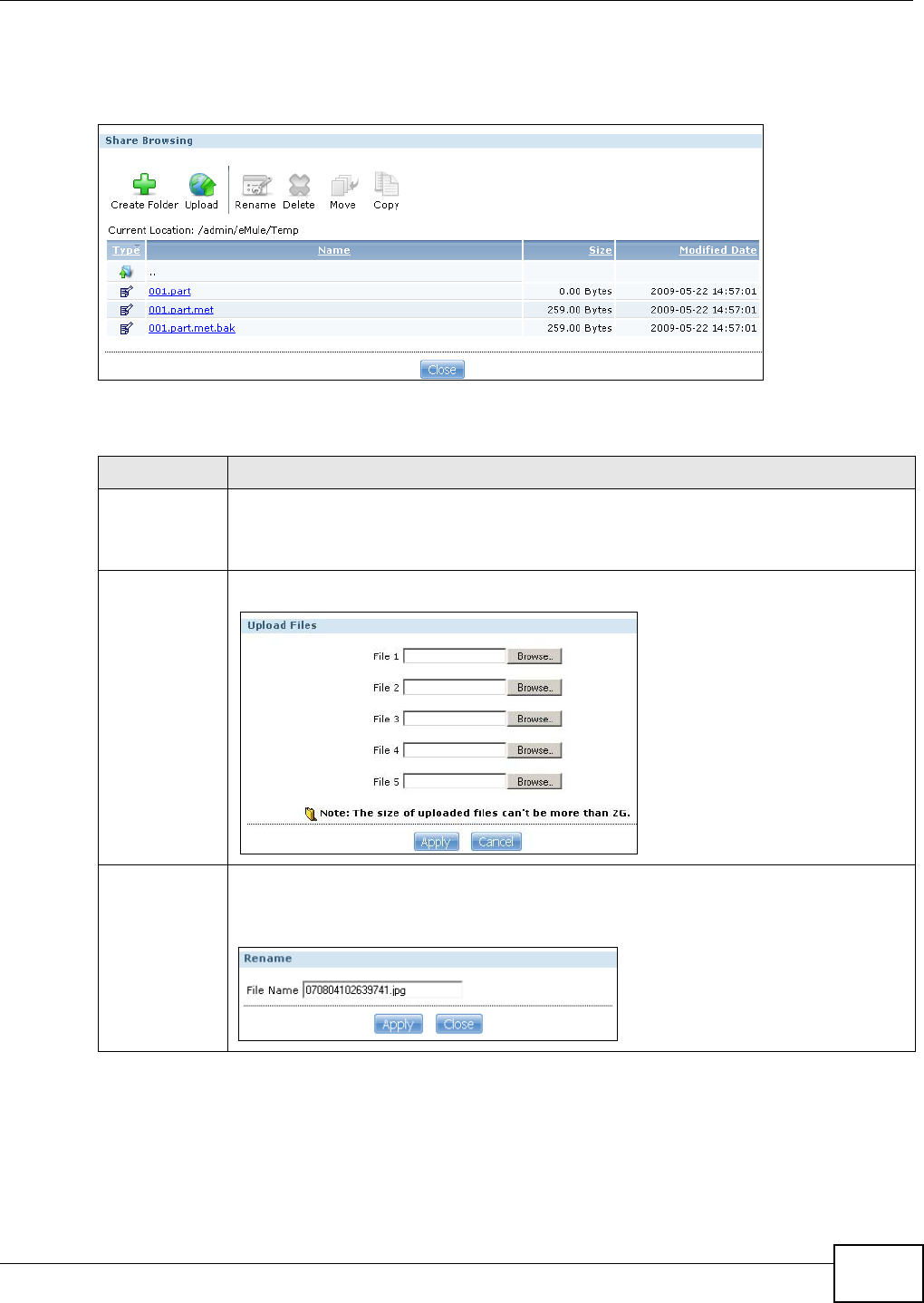Click the '..' parent directory entry
Image resolution: width=924 pixels, height=1303 pixels.
[x=152, y=272]
